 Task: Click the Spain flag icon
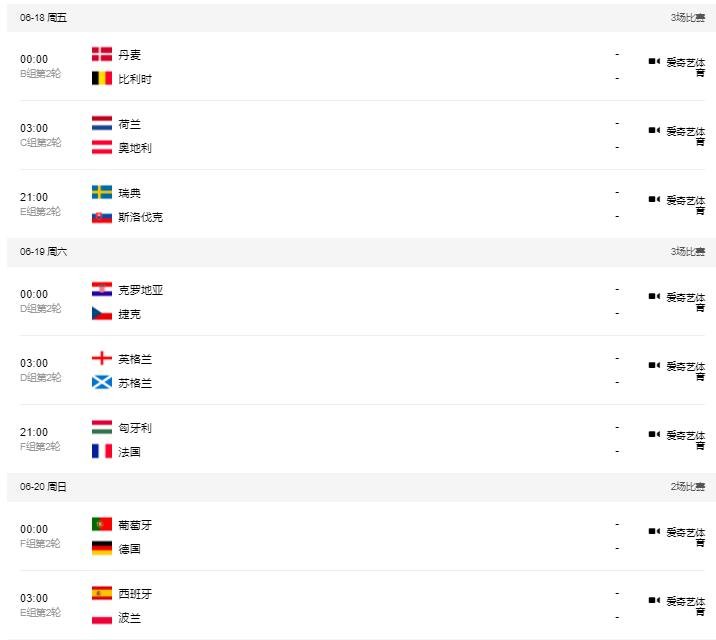tap(101, 594)
